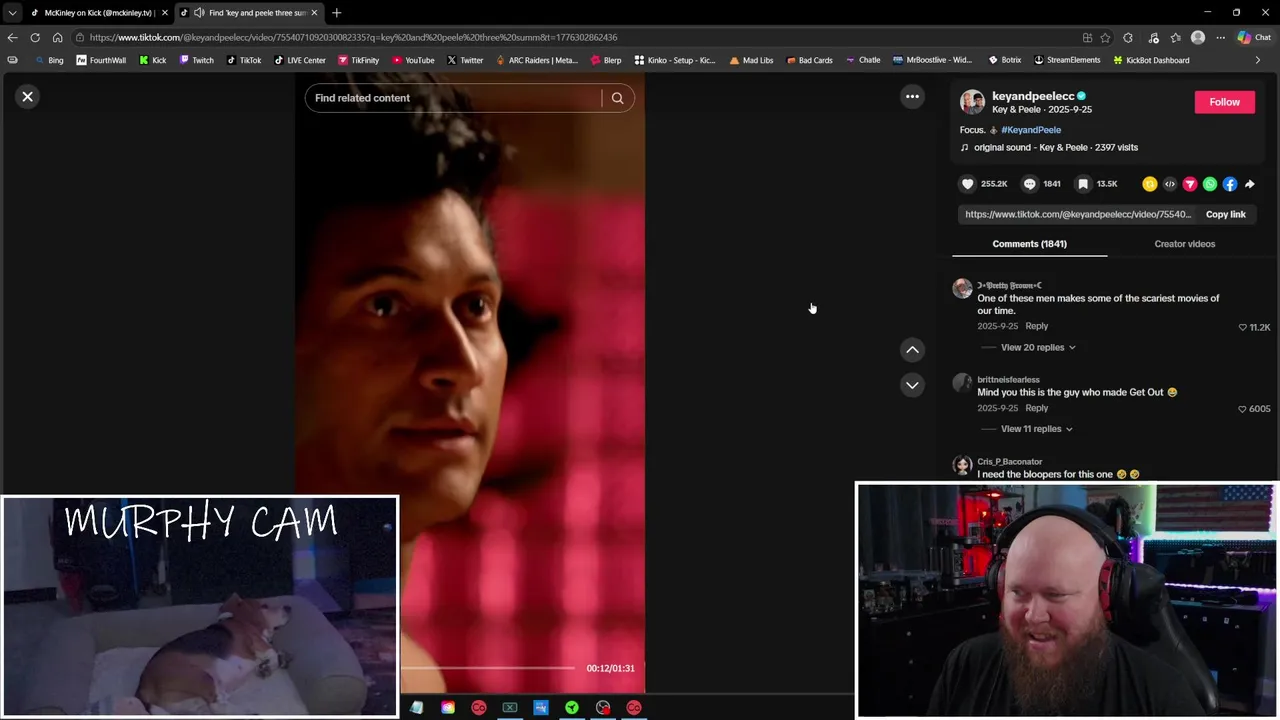Open the StreamElements bookmark

pyautogui.click(x=1067, y=60)
